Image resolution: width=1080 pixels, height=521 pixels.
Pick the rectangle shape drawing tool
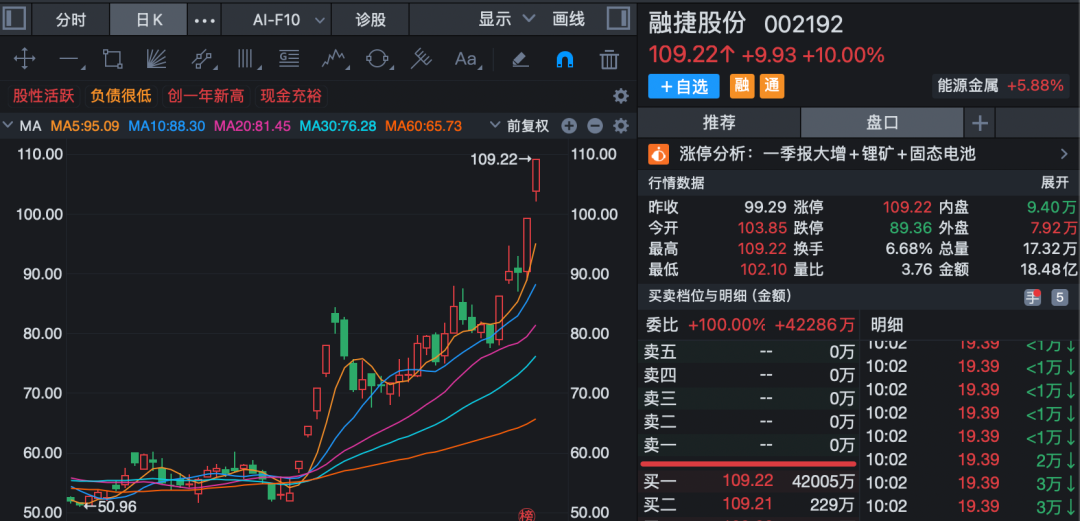pos(112,59)
